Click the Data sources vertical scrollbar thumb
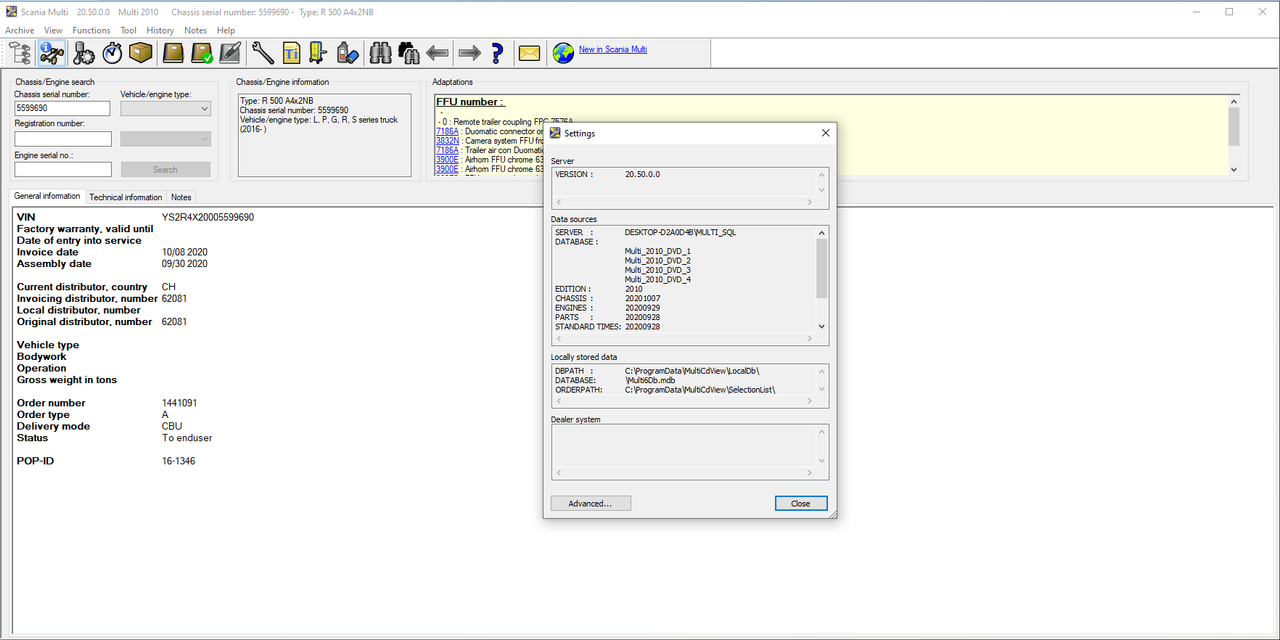1280x640 pixels. click(x=822, y=267)
